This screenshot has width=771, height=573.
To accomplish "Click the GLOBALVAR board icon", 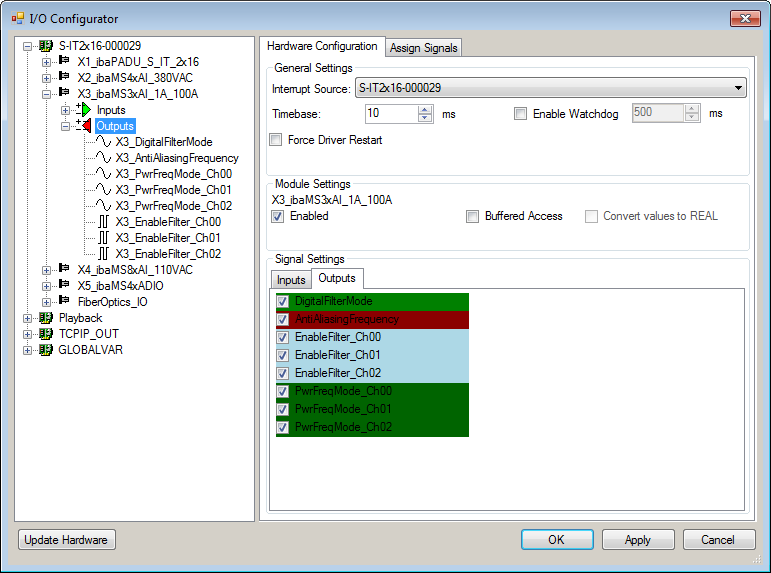I will (x=46, y=350).
